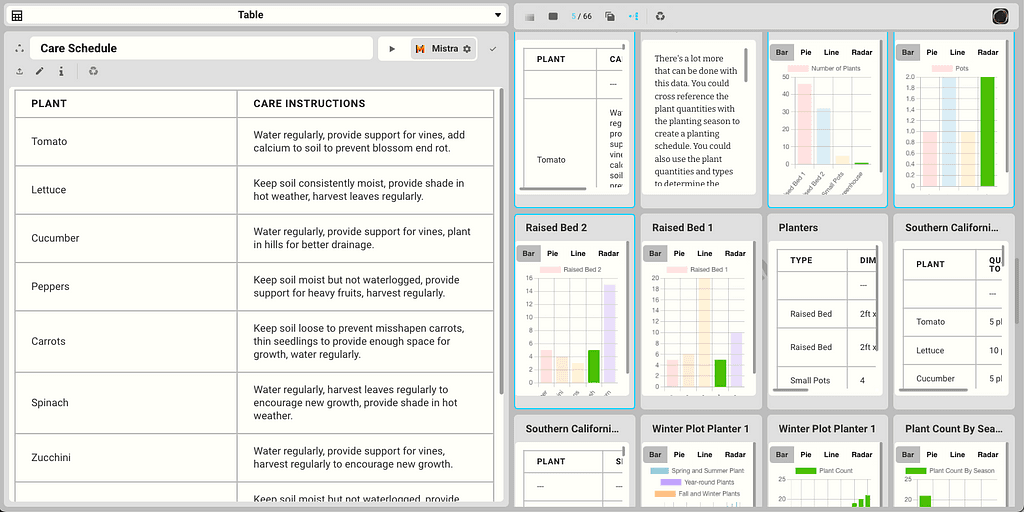Toggle the Fall and Winter Plants legend swatch

pos(665,494)
